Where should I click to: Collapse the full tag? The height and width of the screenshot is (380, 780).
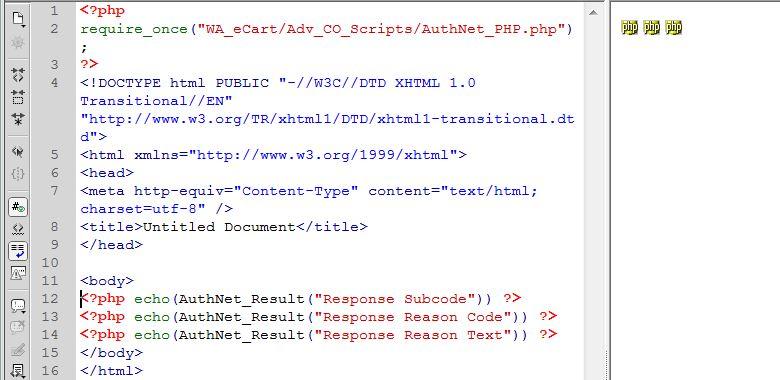[18, 75]
